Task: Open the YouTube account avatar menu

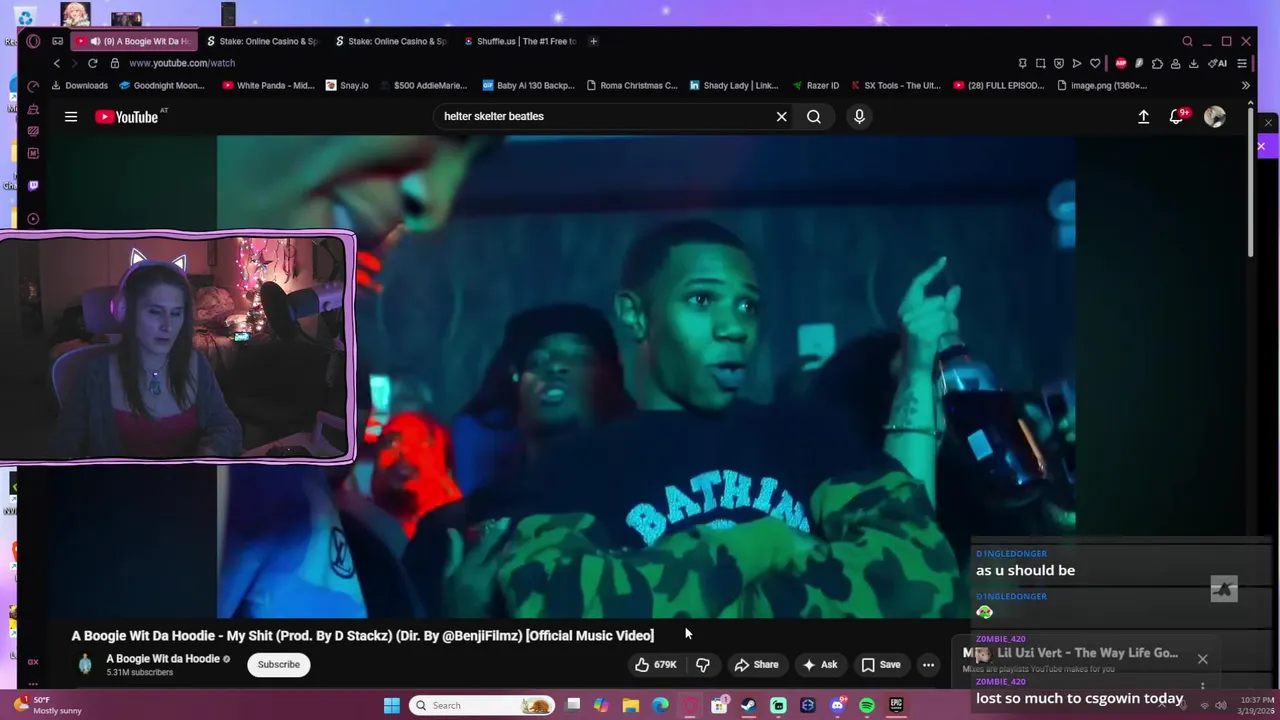Action: (1215, 117)
